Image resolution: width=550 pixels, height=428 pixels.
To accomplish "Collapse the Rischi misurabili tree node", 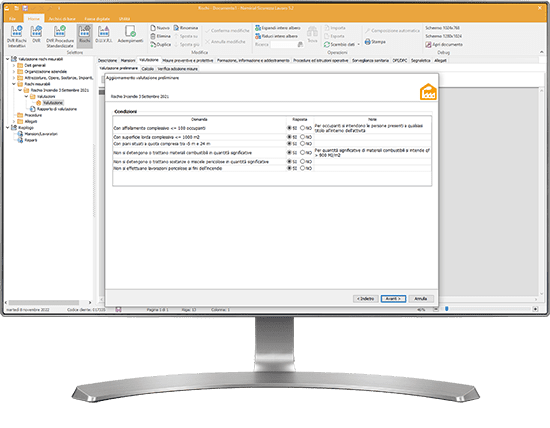I will point(14,84).
